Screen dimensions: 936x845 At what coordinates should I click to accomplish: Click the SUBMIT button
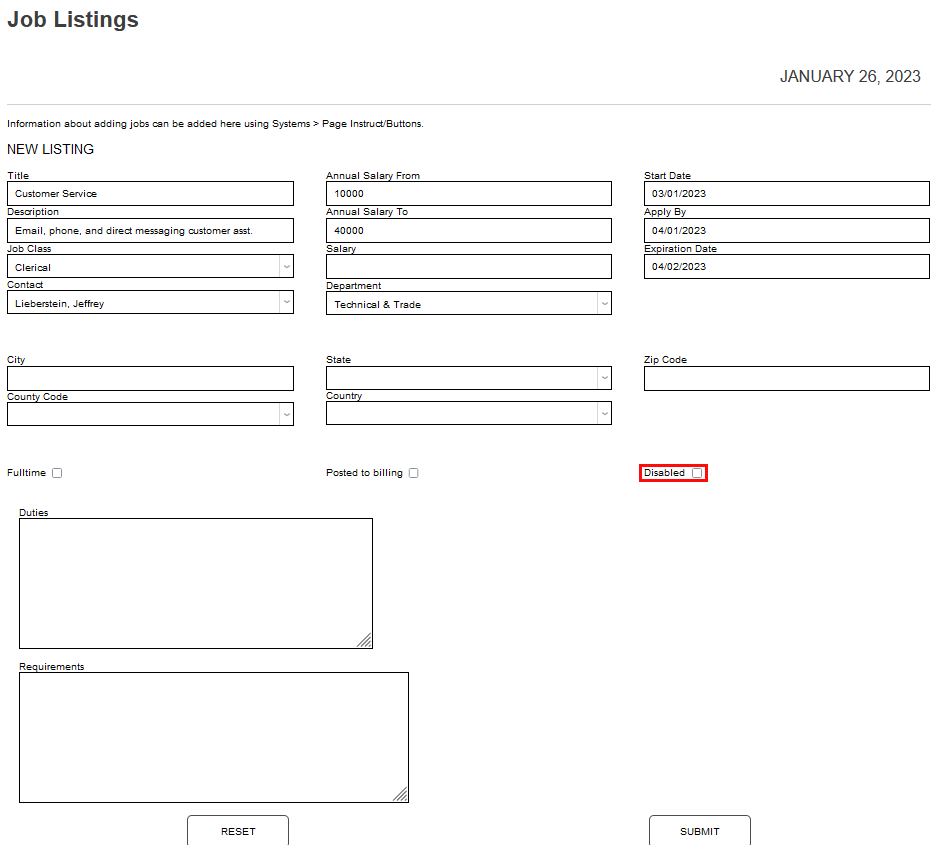point(699,831)
